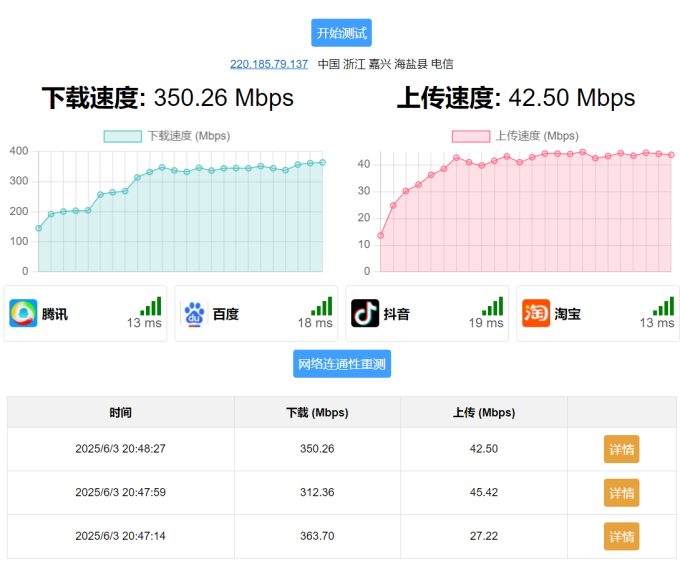
Task: Click the first data point of upload chart
Action: click(380, 235)
